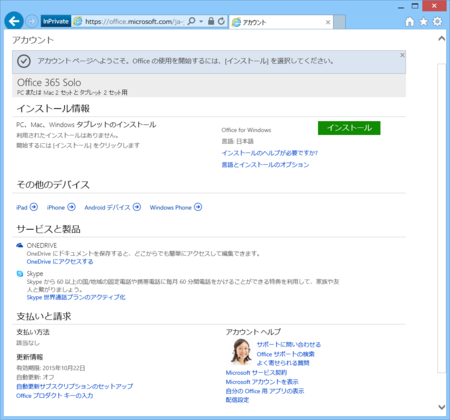
Task: Click the green インストール button
Action: coord(349,128)
